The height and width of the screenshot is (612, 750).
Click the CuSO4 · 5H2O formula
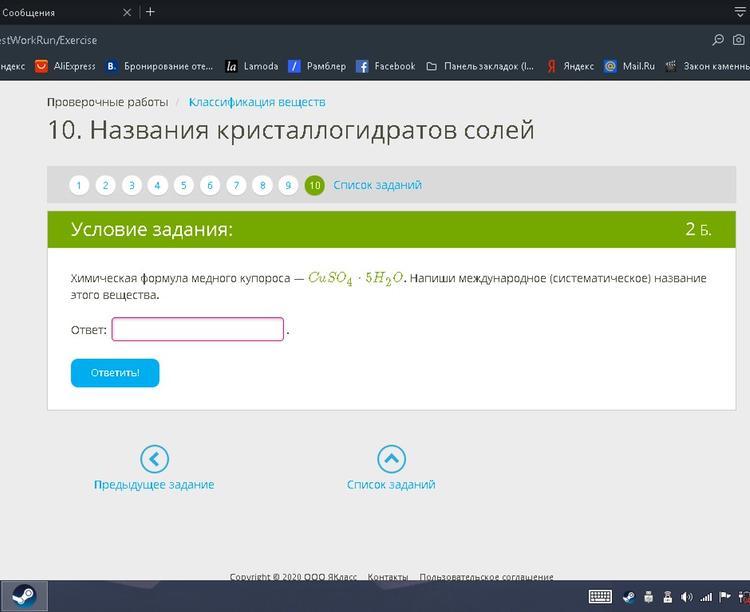click(x=356, y=278)
